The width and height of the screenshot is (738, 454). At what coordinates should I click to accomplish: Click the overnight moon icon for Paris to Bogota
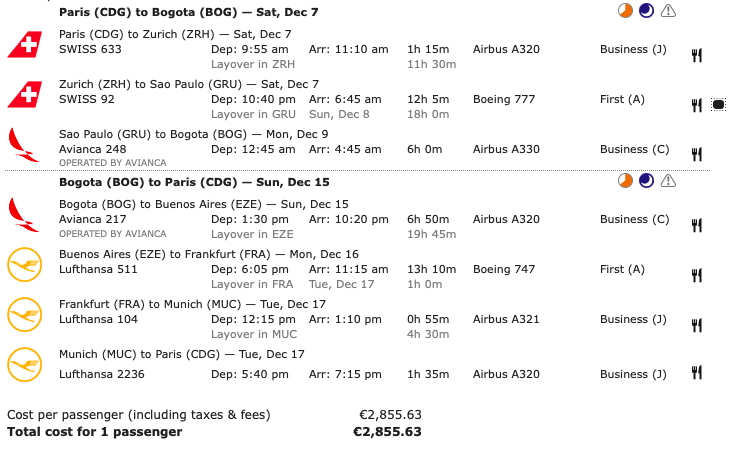tap(646, 11)
